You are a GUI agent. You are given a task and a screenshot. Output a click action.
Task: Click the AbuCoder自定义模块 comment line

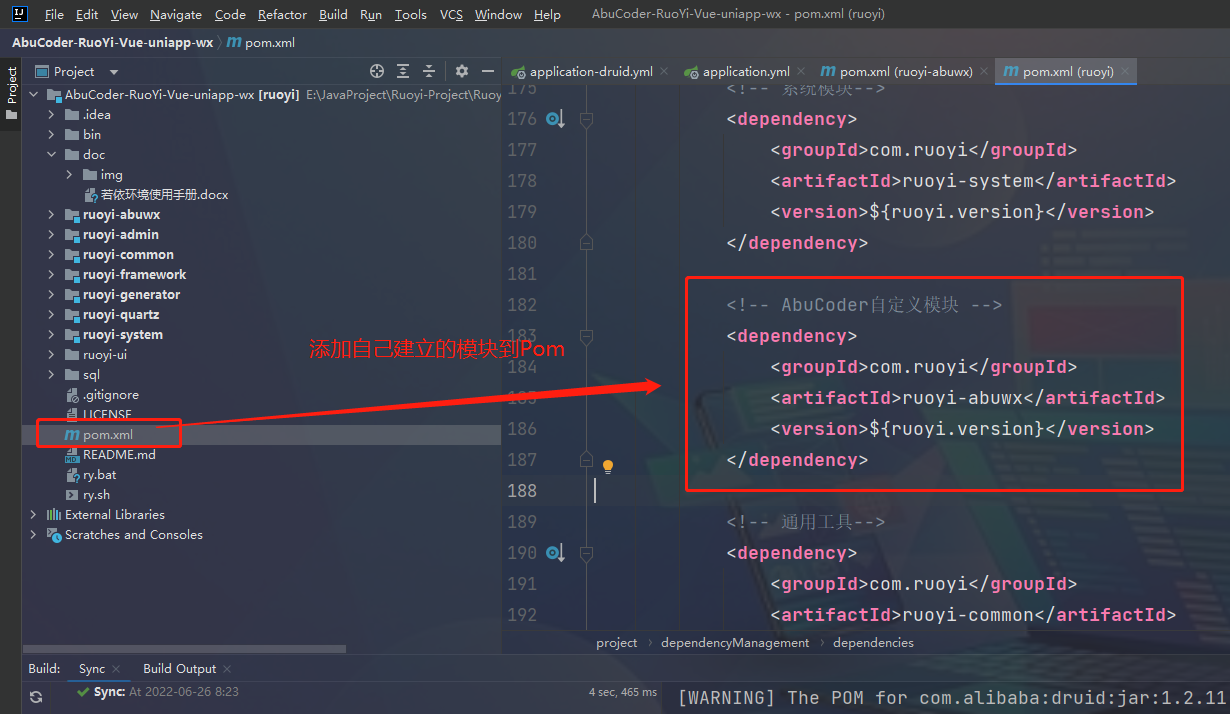coord(864,305)
